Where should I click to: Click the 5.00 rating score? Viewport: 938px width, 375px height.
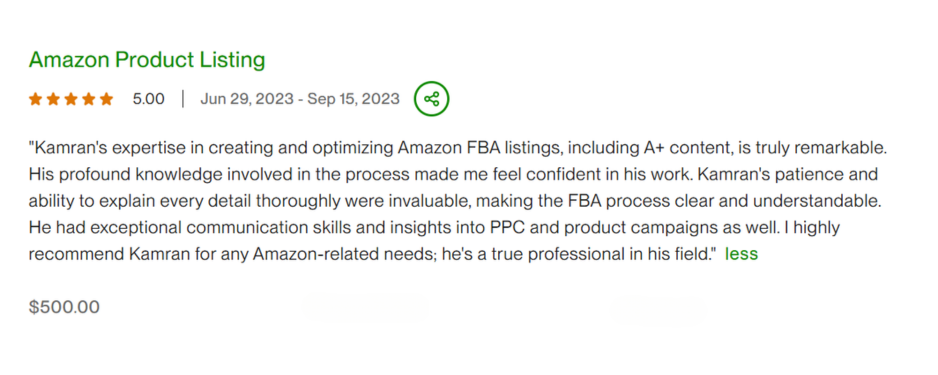coord(148,99)
